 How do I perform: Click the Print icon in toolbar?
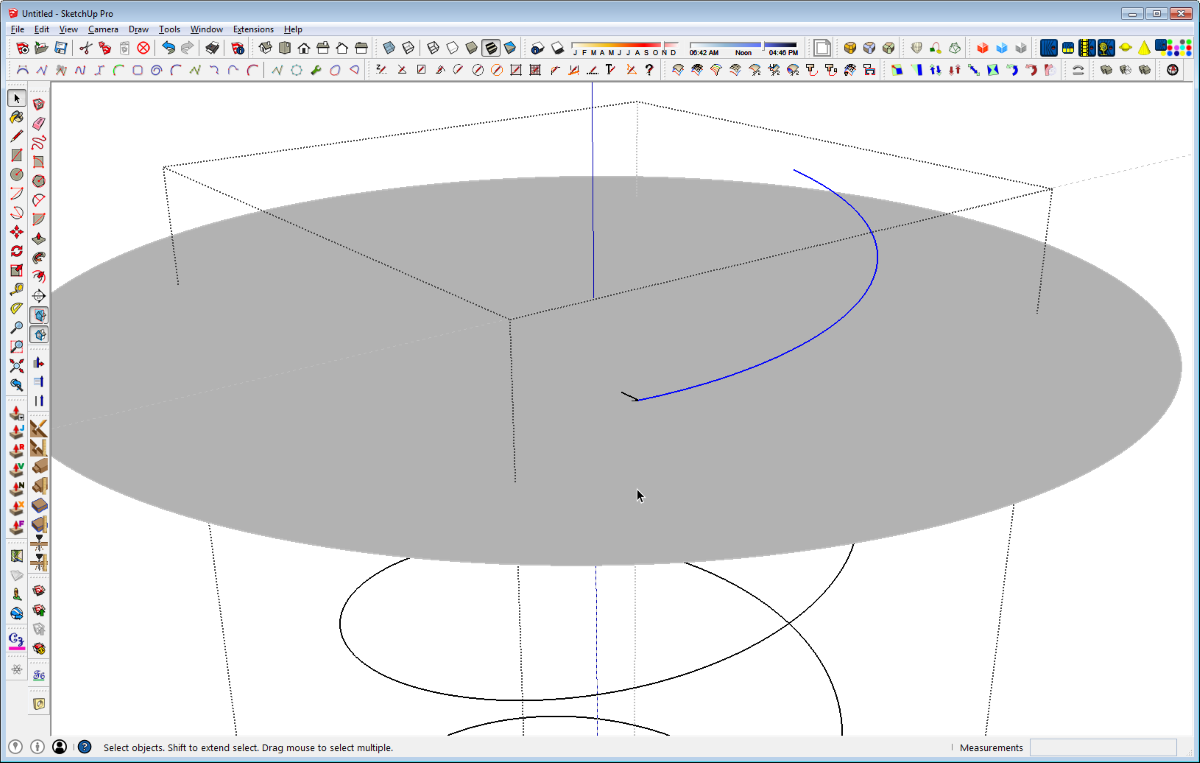212,48
